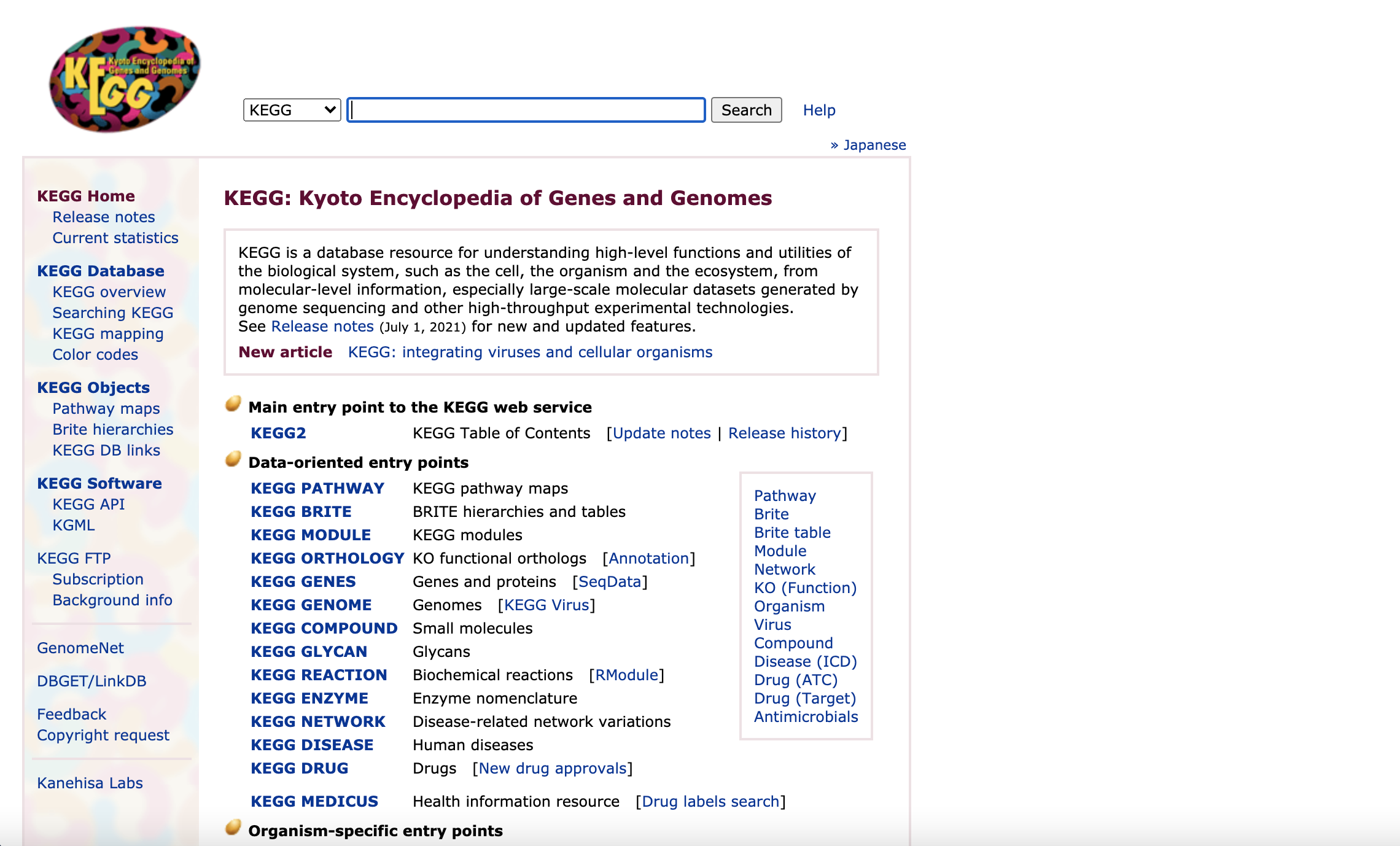Open the viruses and cellular organisms article
Screen dimensions: 1400x846
pyautogui.click(x=531, y=352)
